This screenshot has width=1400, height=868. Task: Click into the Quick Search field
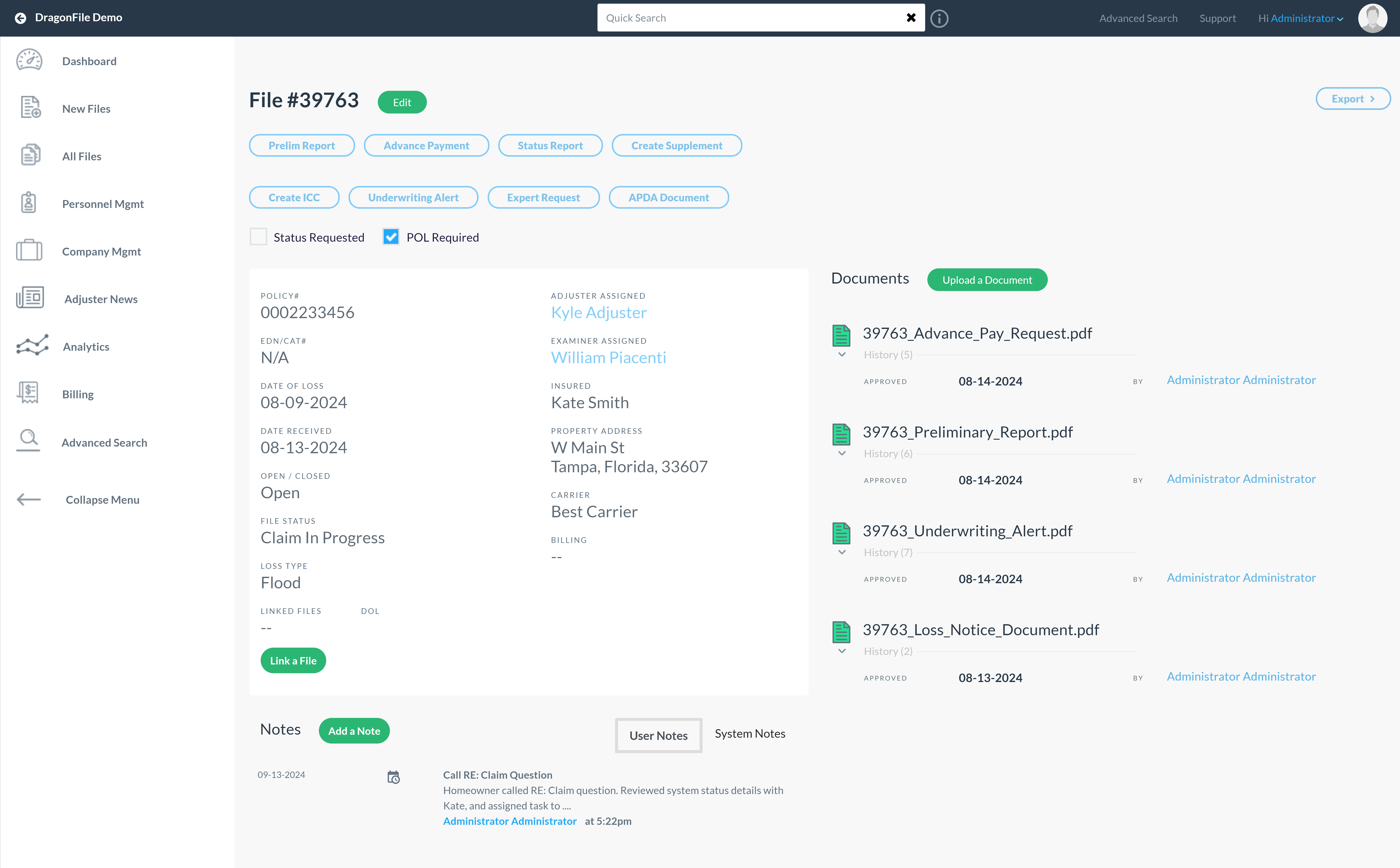coord(749,18)
